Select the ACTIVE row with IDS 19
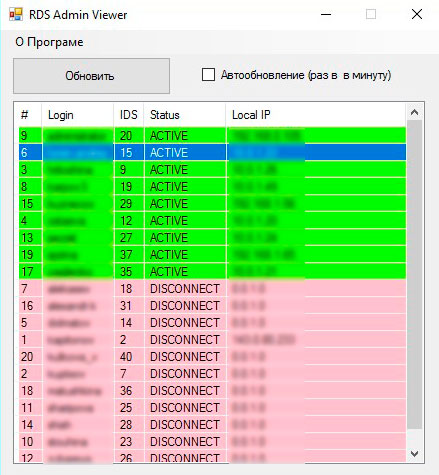439x475 pixels. (x=212, y=187)
